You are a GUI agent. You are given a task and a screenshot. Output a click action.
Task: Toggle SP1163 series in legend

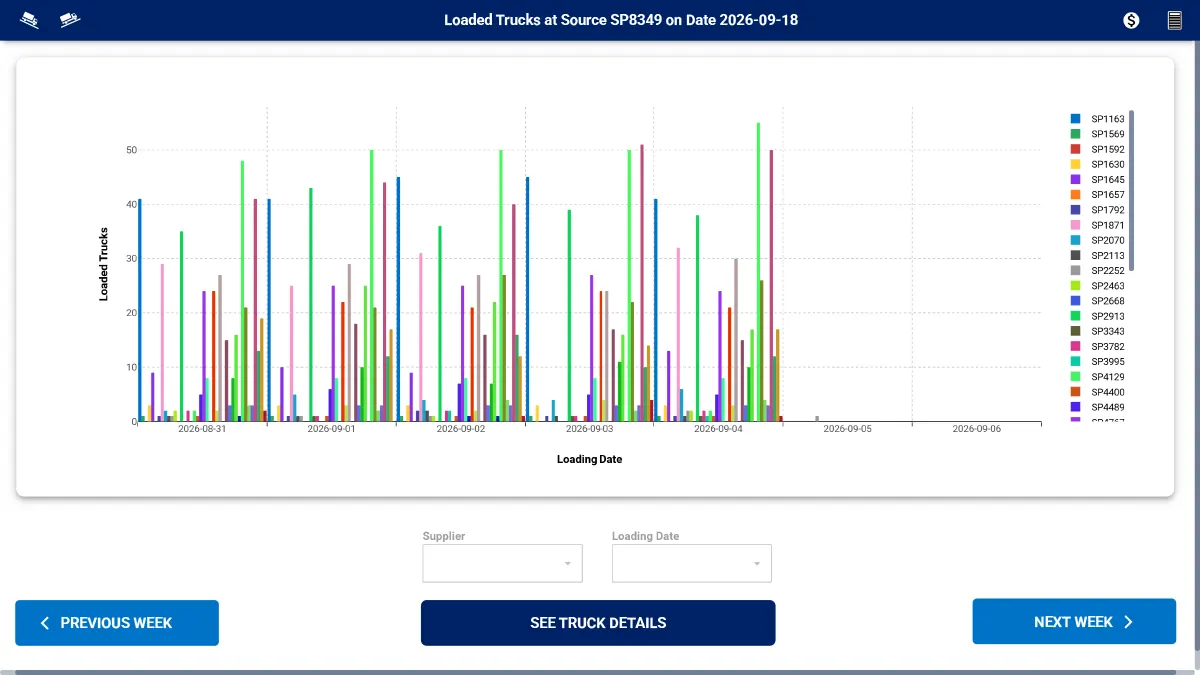point(1099,119)
